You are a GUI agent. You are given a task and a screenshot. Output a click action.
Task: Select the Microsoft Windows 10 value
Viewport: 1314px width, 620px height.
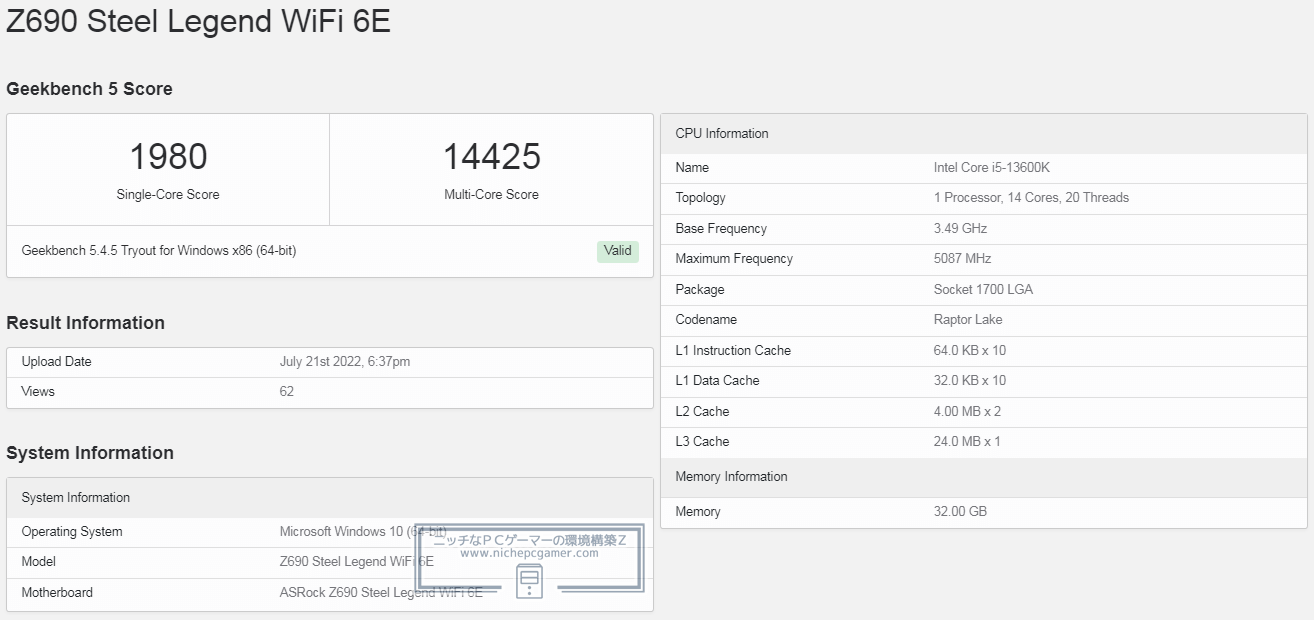point(363,532)
